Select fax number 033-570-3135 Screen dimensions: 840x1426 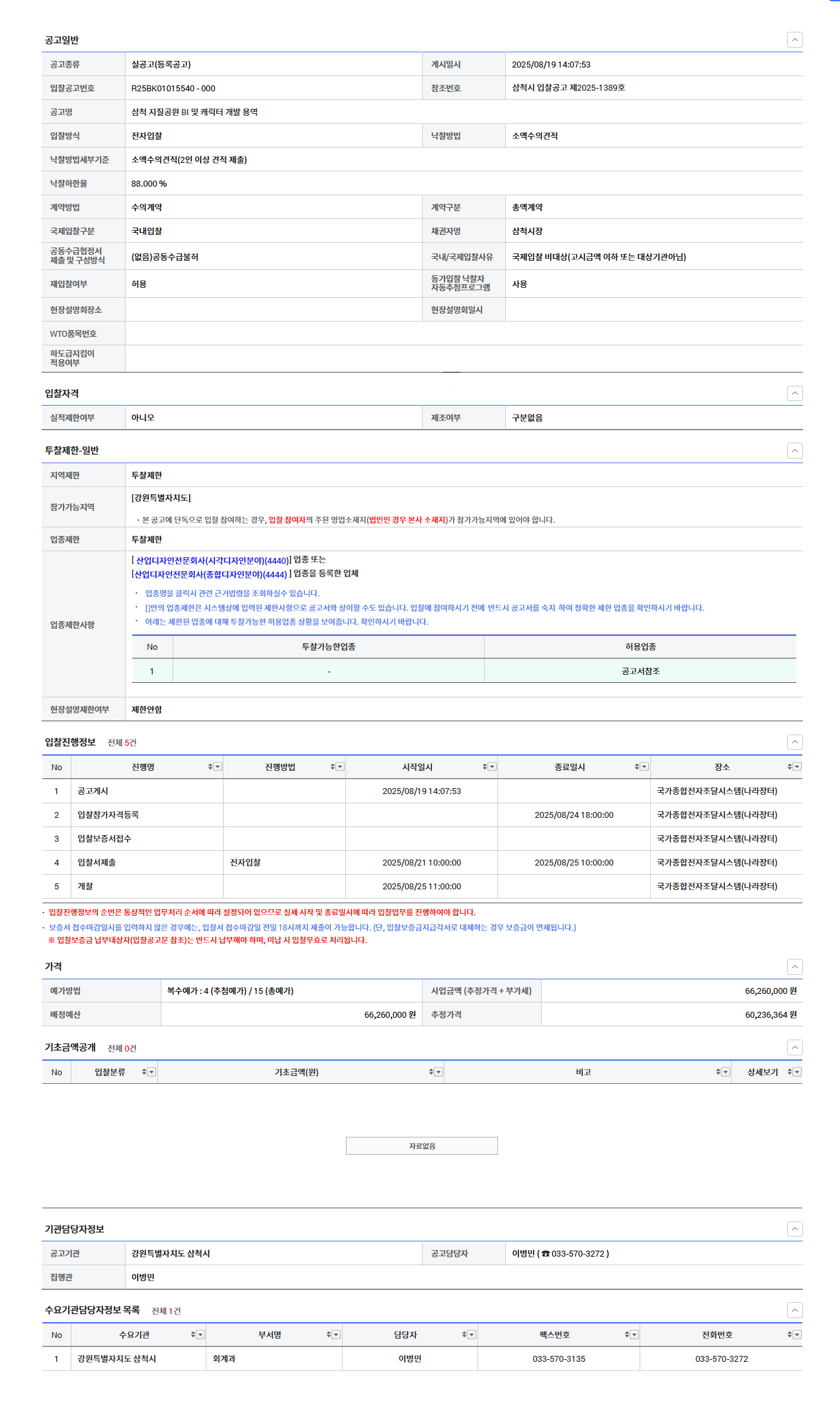pyautogui.click(x=559, y=1359)
